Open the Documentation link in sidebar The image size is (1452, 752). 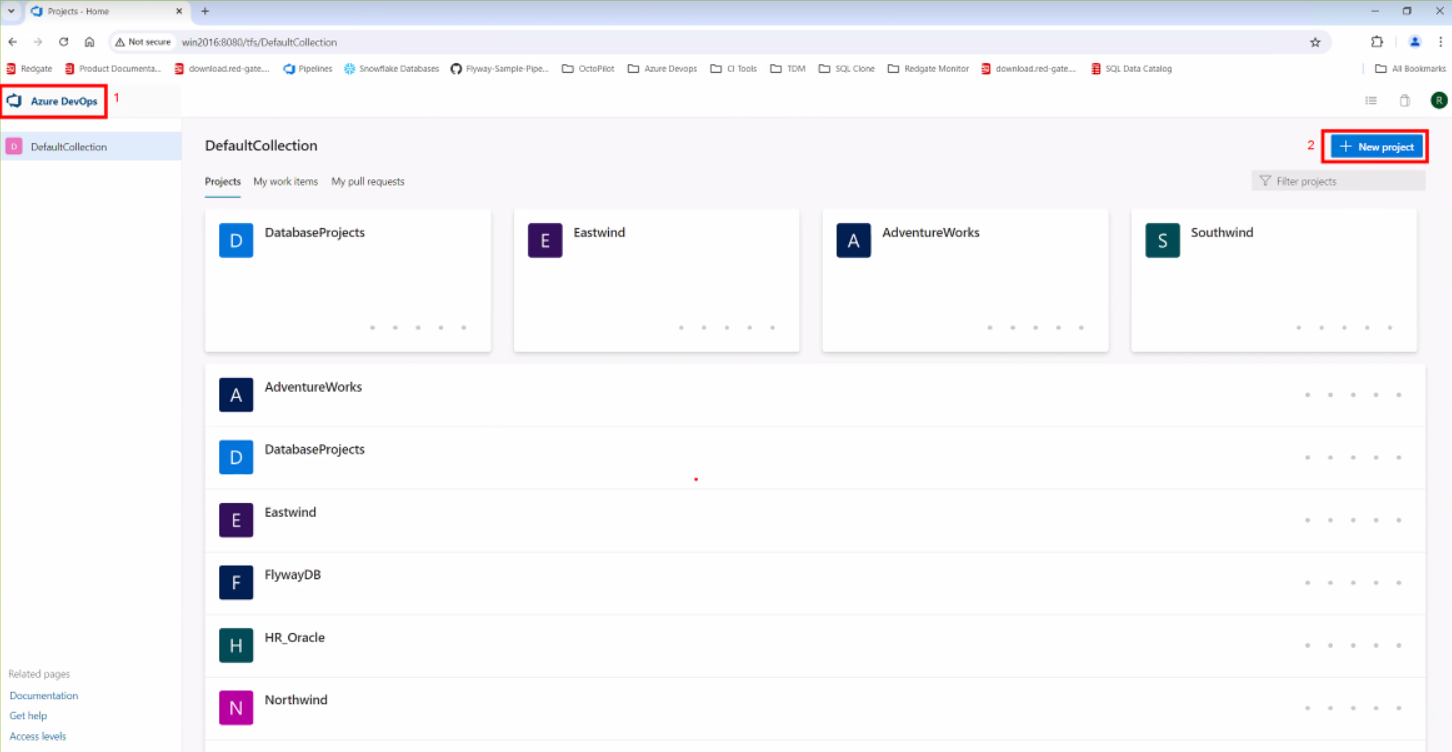(x=44, y=696)
